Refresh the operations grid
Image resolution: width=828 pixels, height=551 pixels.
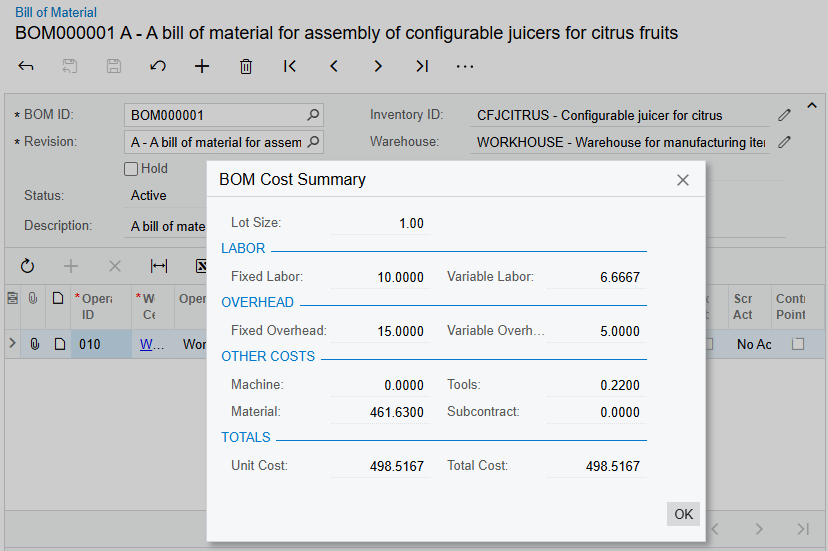coord(27,266)
